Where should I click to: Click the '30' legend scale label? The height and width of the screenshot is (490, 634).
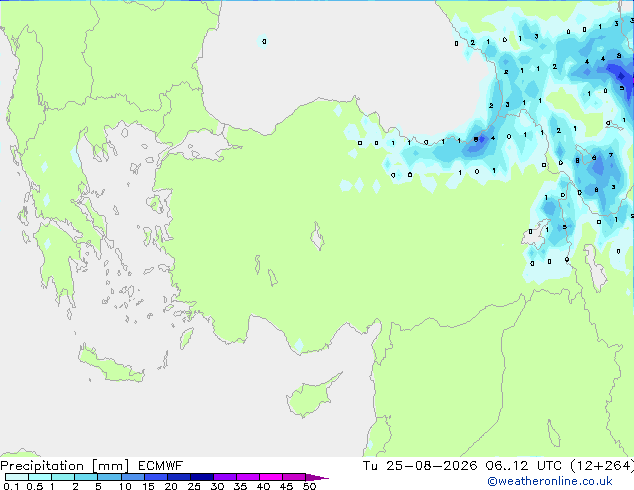pyautogui.click(x=217, y=486)
